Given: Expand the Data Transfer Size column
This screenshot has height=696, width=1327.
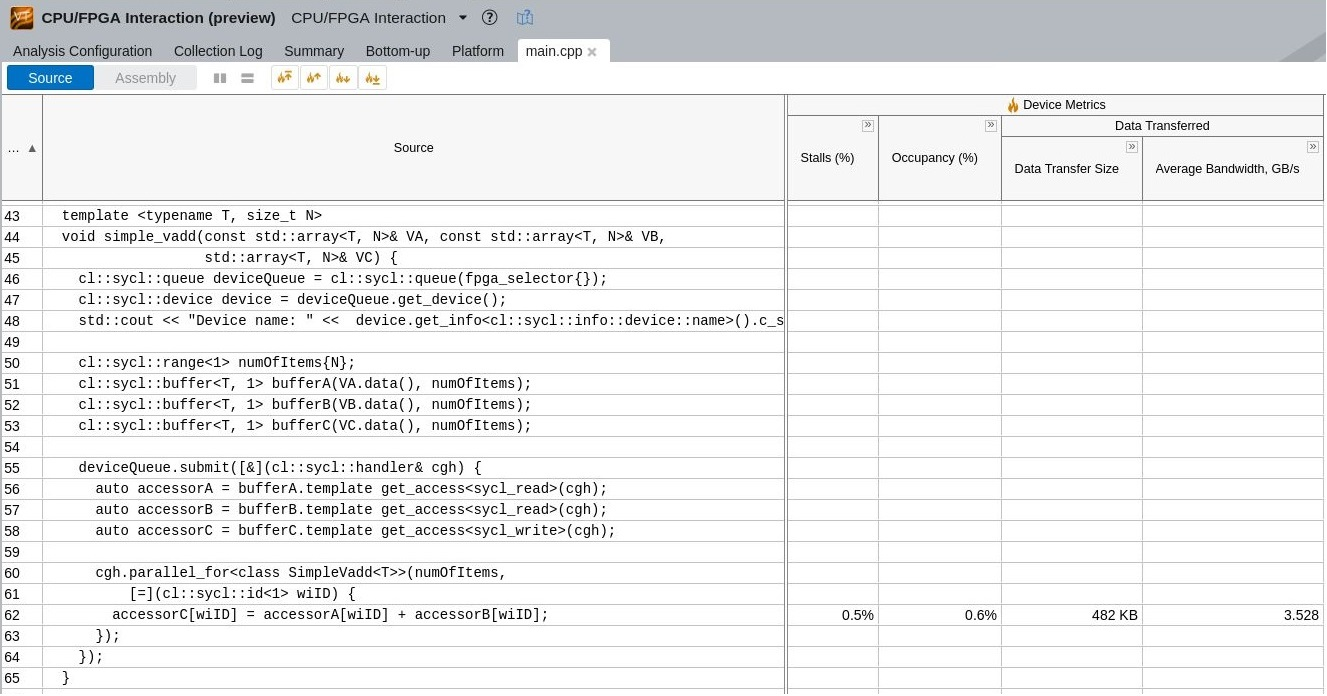Looking at the screenshot, I should (1131, 147).
